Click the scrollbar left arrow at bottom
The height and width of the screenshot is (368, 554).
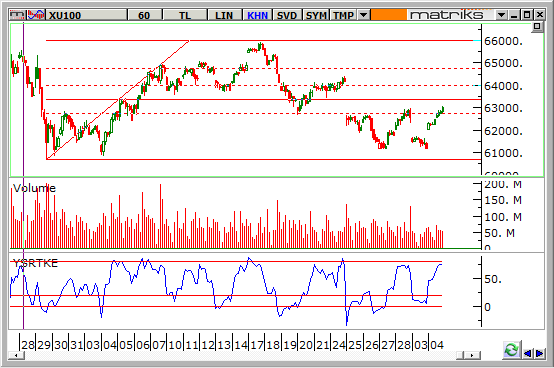16,355
